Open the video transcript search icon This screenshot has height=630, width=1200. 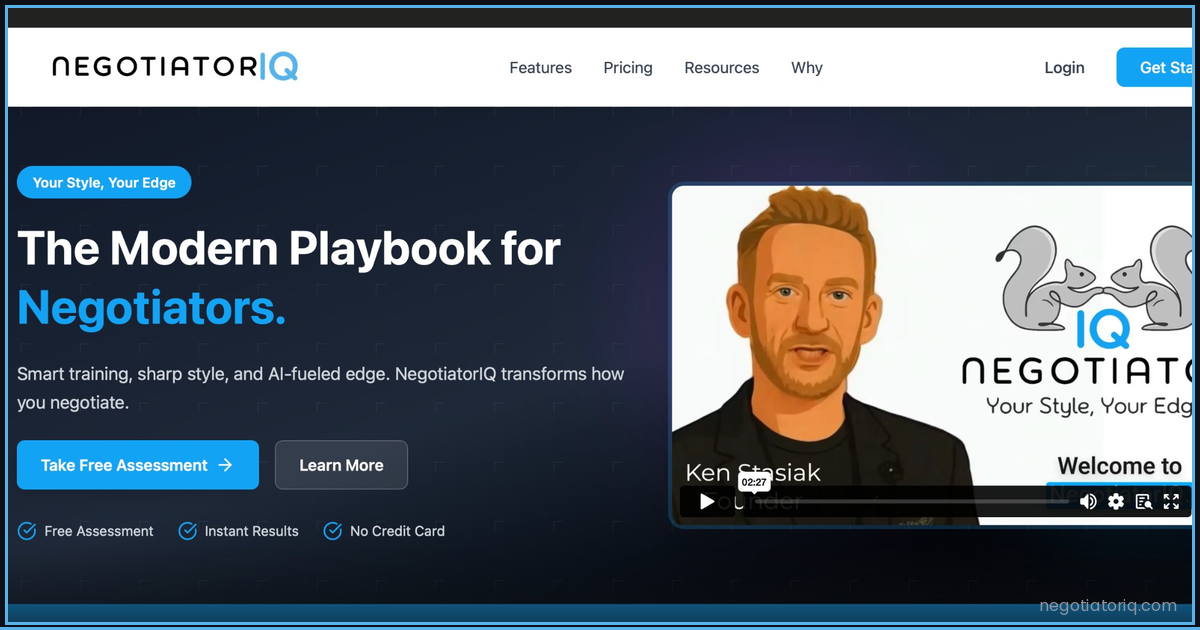[1144, 502]
